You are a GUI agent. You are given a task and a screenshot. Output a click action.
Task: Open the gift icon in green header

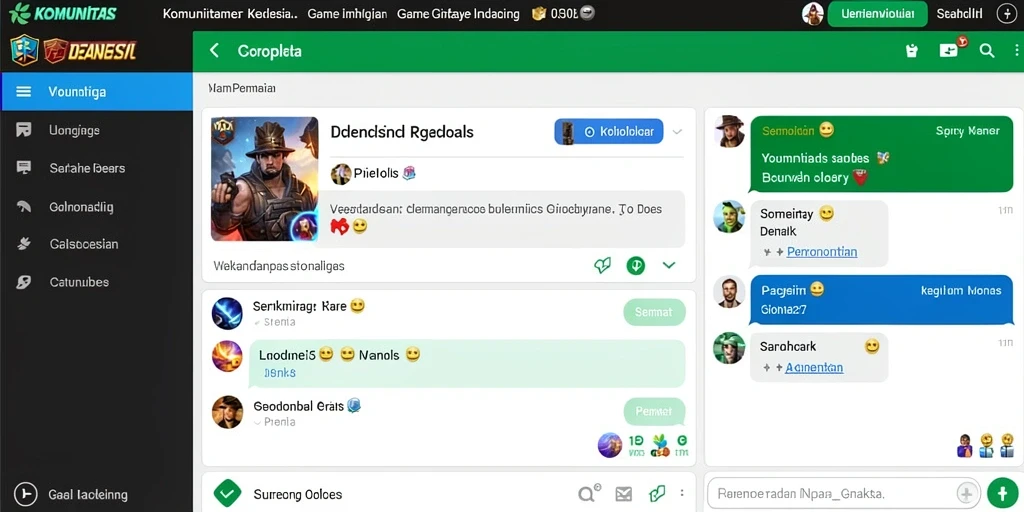(912, 51)
